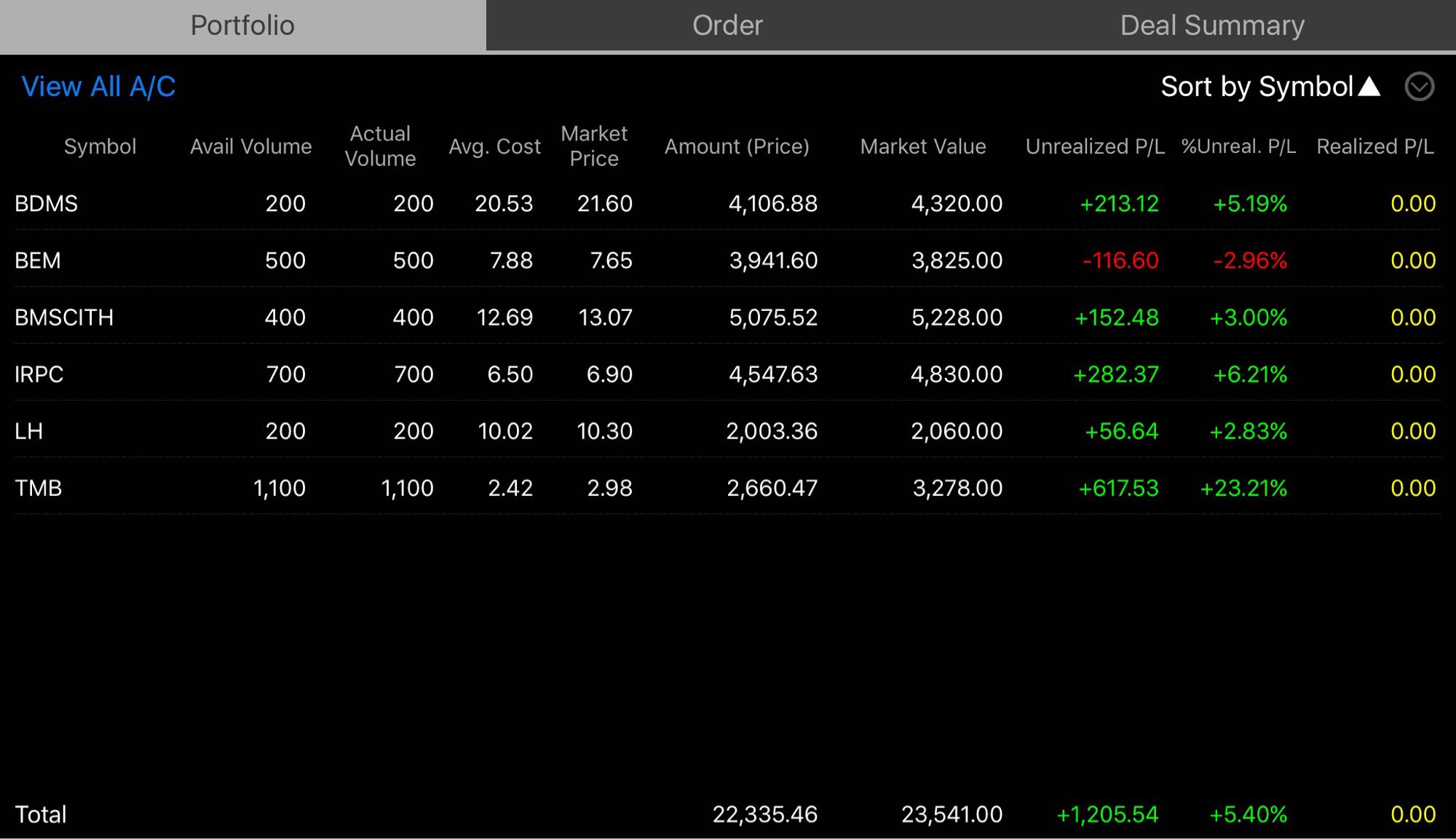The image size is (1456, 839).
Task: Click the Market Value column header
Action: point(922,146)
